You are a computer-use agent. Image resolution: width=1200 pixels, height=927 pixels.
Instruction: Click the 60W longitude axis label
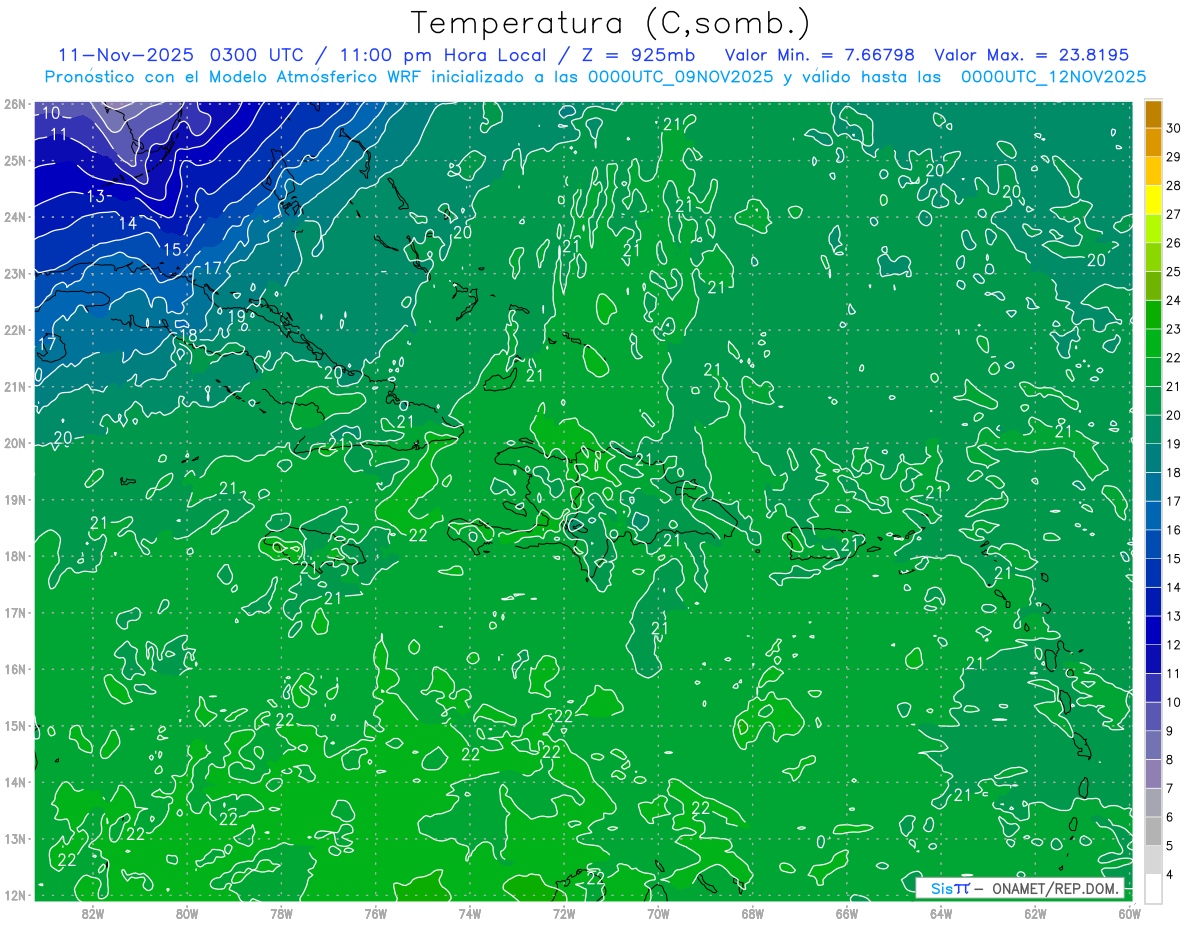tap(1130, 913)
